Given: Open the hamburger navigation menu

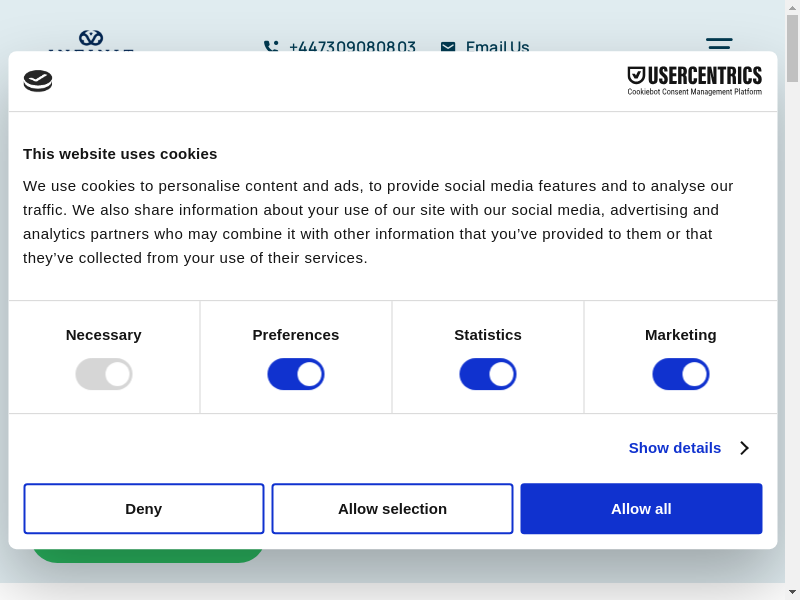Looking at the screenshot, I should 719,44.
